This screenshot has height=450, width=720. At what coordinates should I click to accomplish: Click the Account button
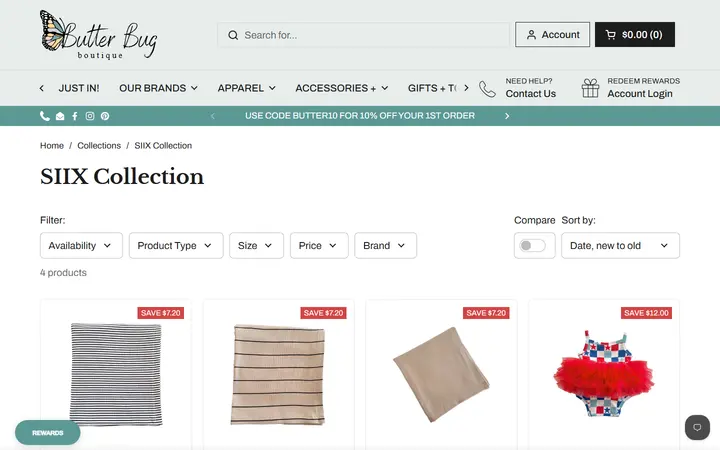point(552,34)
